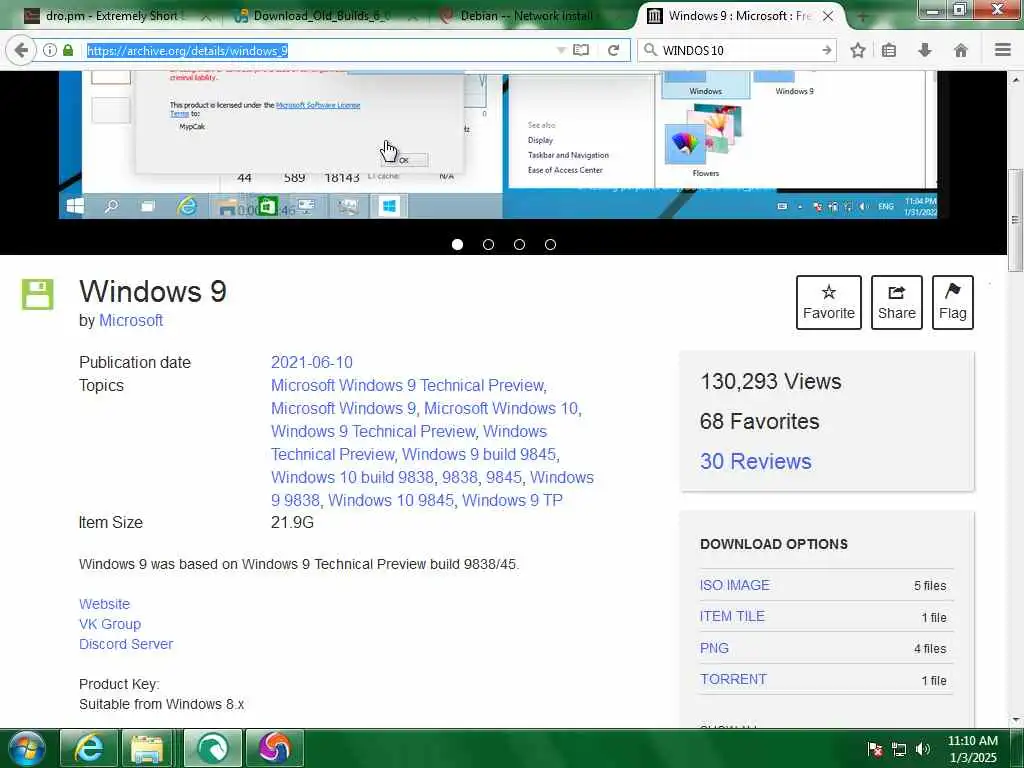Image resolution: width=1024 pixels, height=768 pixels.
Task: Open the green circular app on taskbar
Action: tap(212, 748)
